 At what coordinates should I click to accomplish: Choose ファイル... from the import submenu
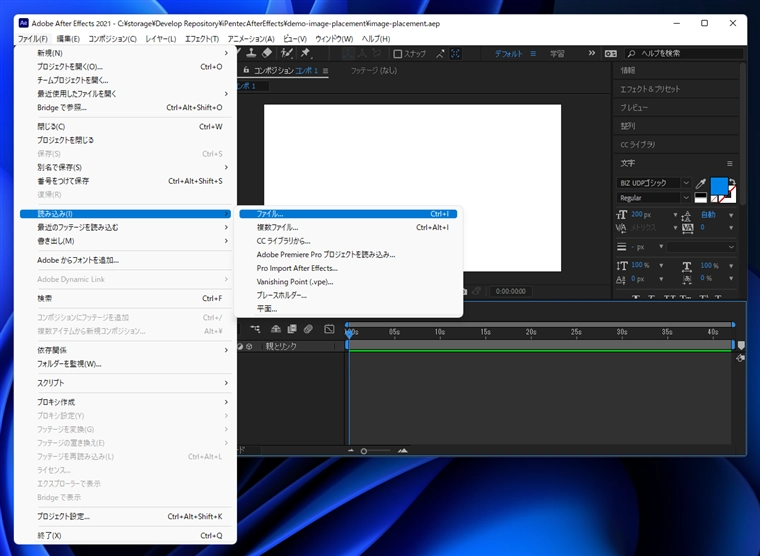348,214
